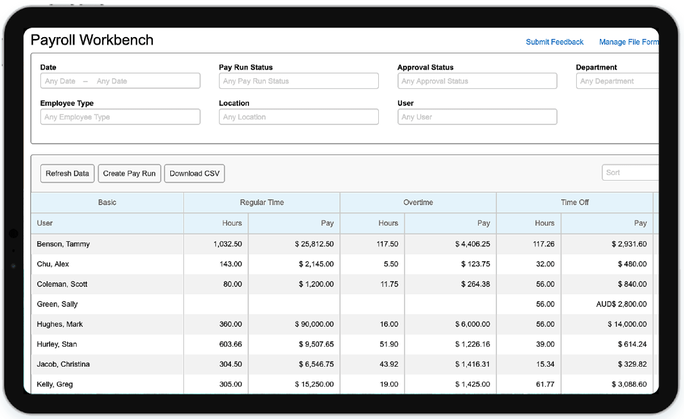
Task: Open the Location filter dropdown
Action: [298, 117]
